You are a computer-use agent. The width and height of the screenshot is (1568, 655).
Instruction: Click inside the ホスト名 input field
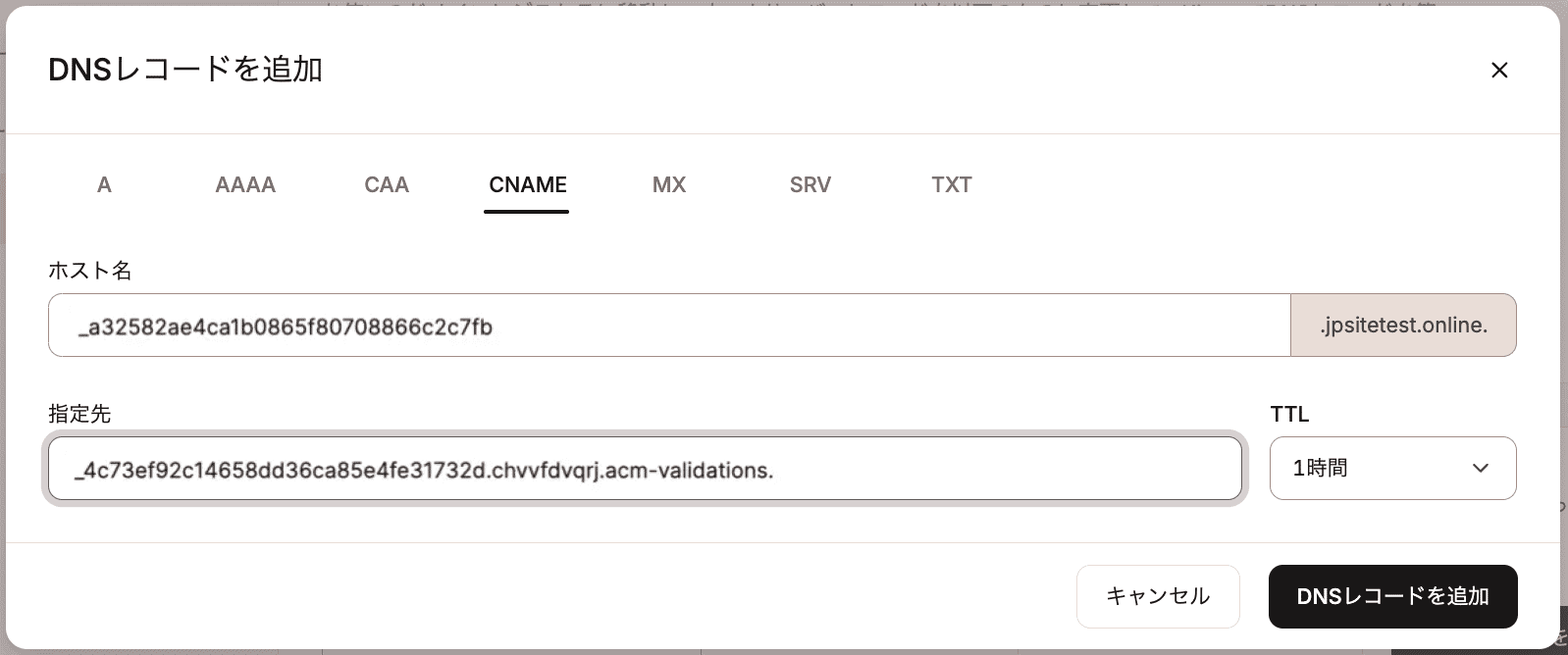coord(667,325)
